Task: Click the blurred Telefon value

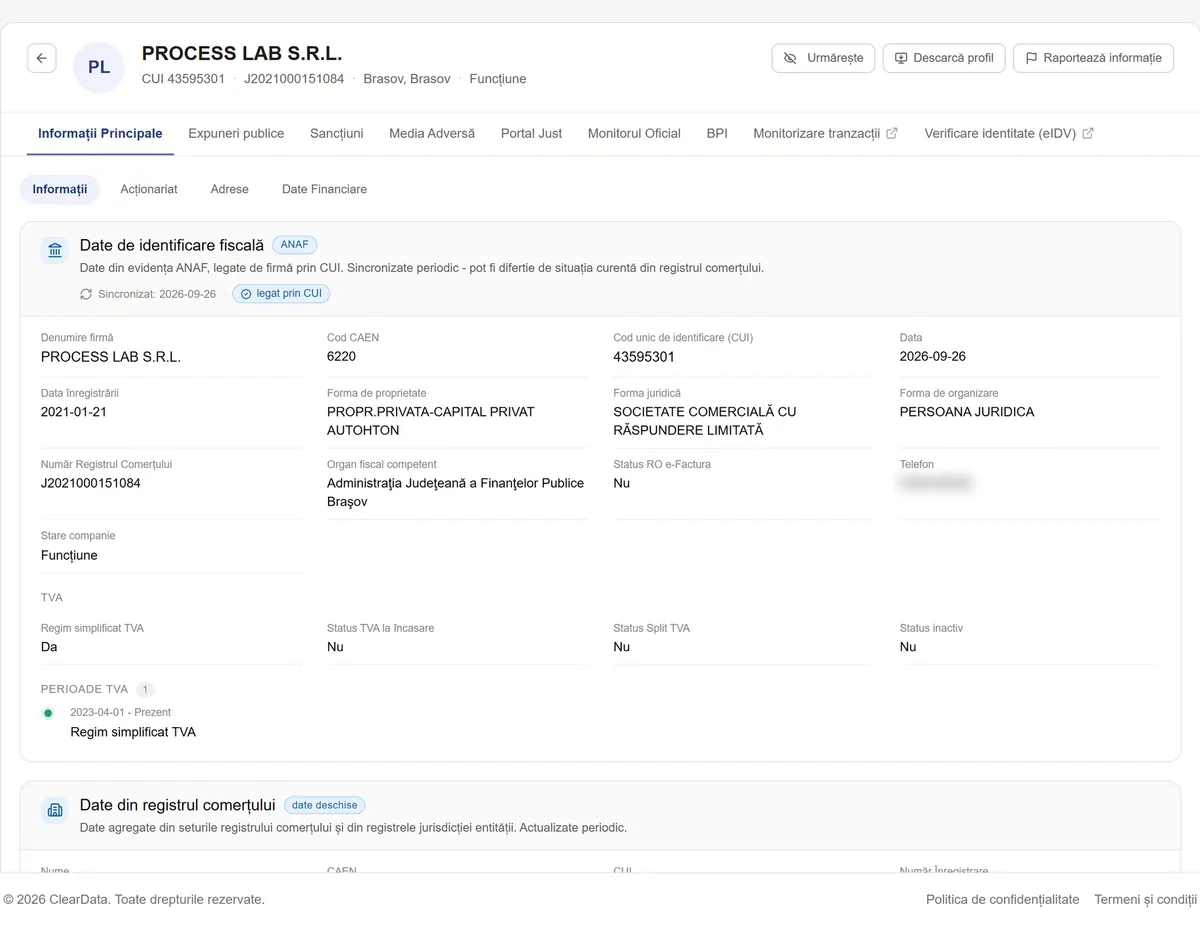Action: point(936,483)
